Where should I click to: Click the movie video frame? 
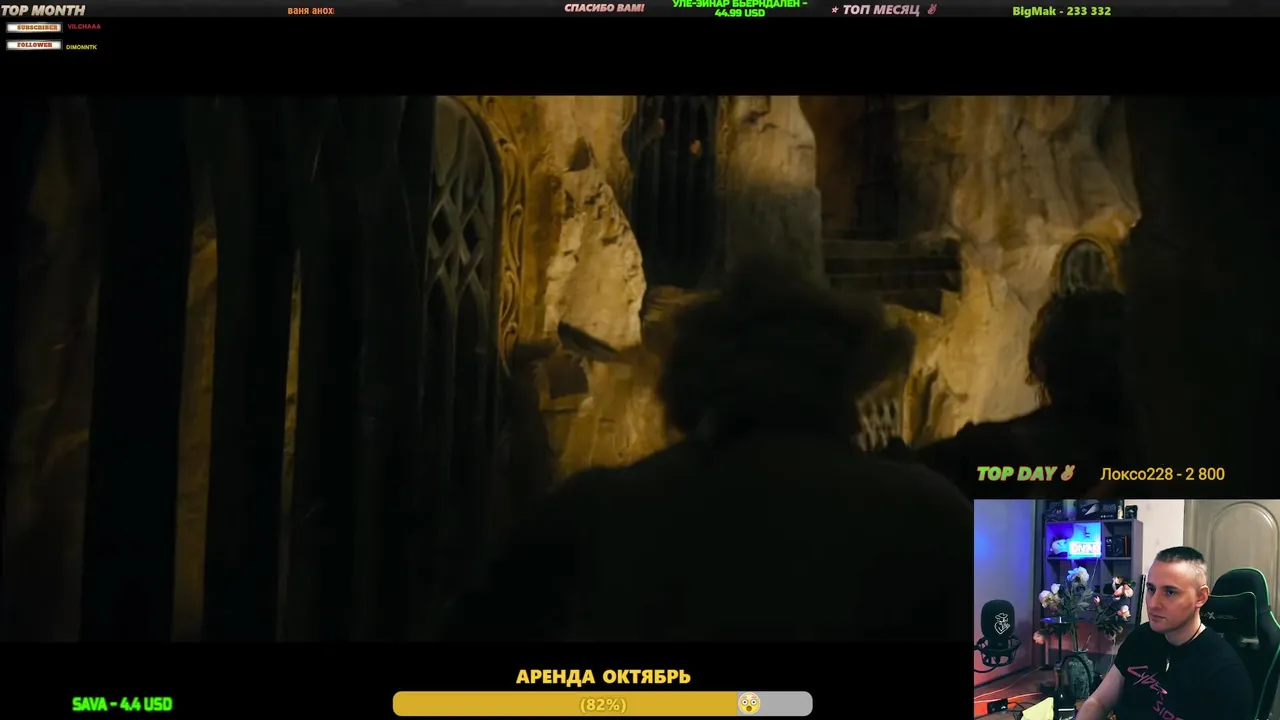tap(640, 368)
